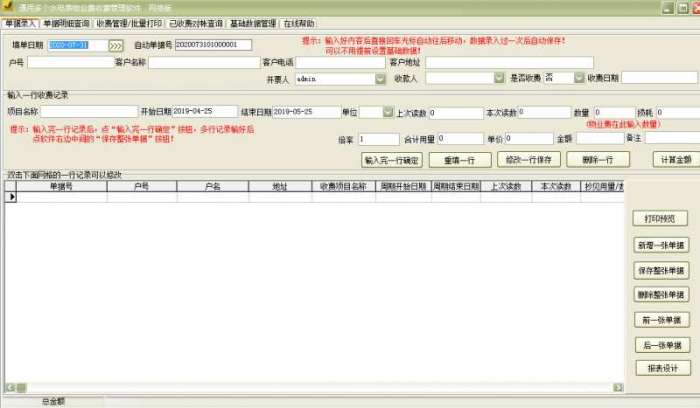Image resolution: width=700 pixels, height=408 pixels.
Task: Click the 本次读数 input field
Action: (x=544, y=112)
